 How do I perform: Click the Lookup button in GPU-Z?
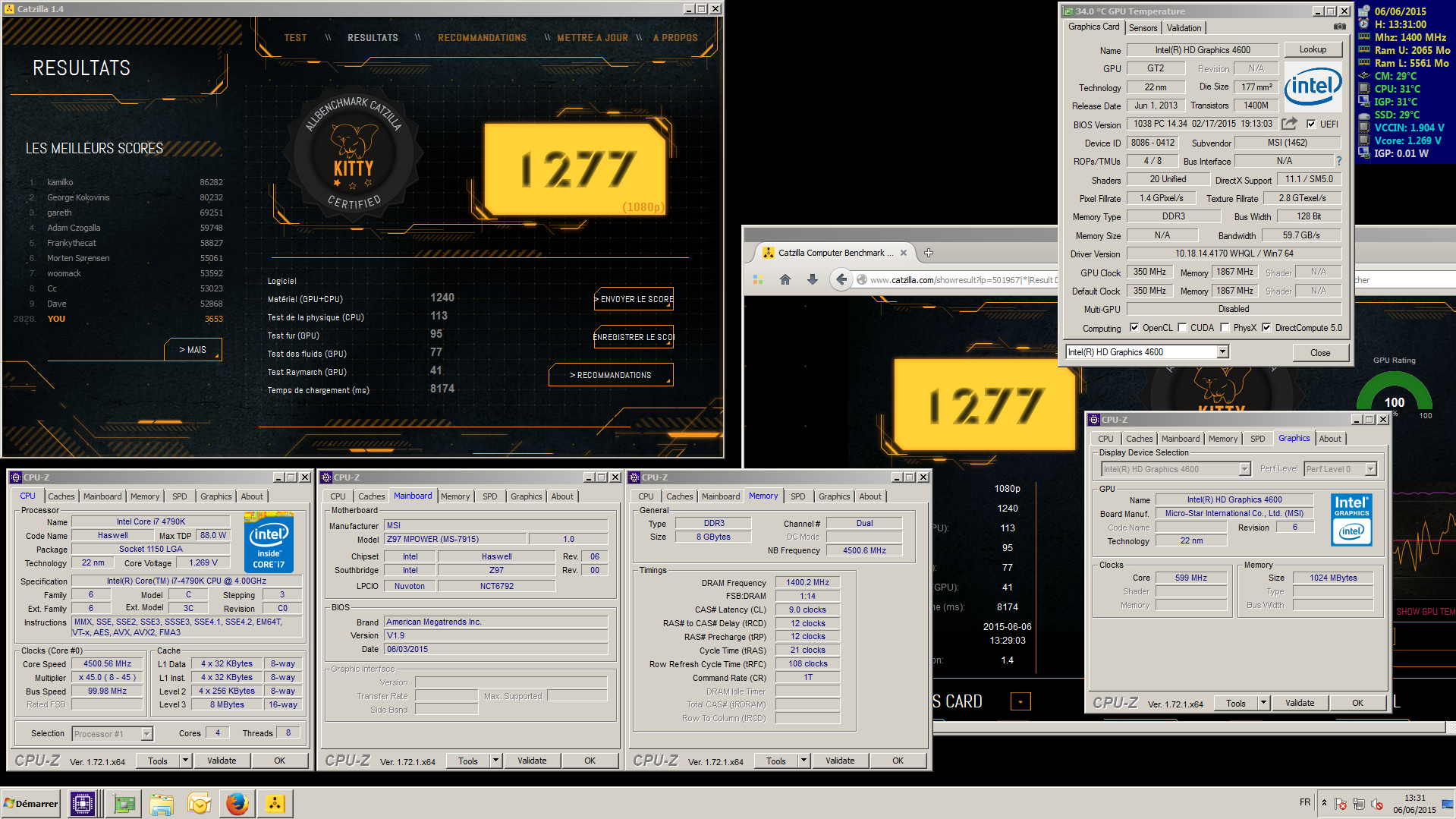[1313, 49]
